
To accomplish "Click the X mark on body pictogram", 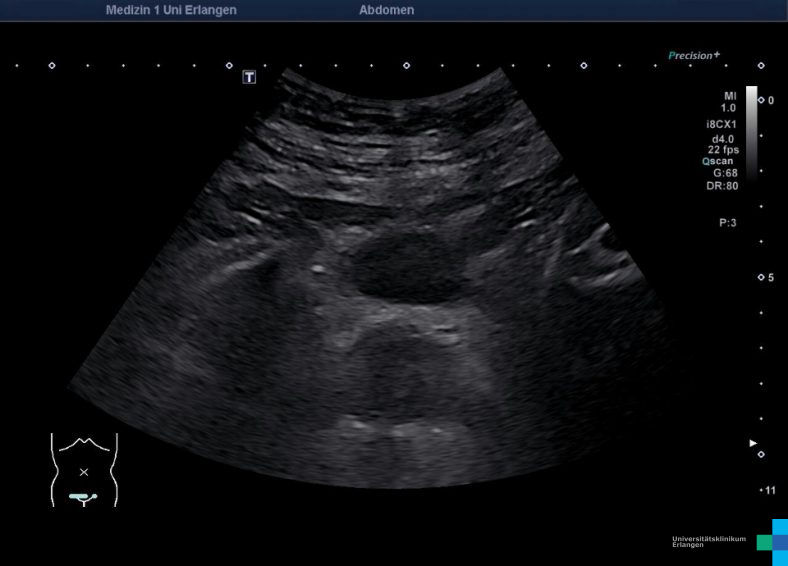I will coord(84,471).
